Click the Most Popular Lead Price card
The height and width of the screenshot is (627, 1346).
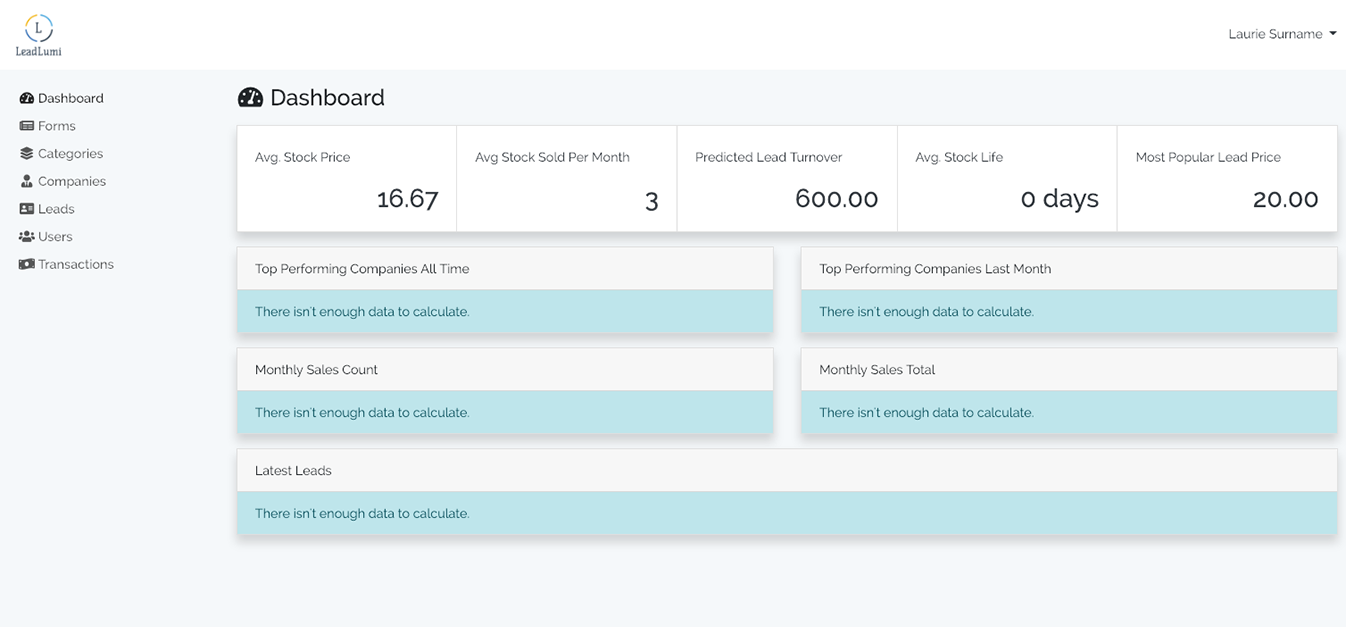tap(1227, 178)
